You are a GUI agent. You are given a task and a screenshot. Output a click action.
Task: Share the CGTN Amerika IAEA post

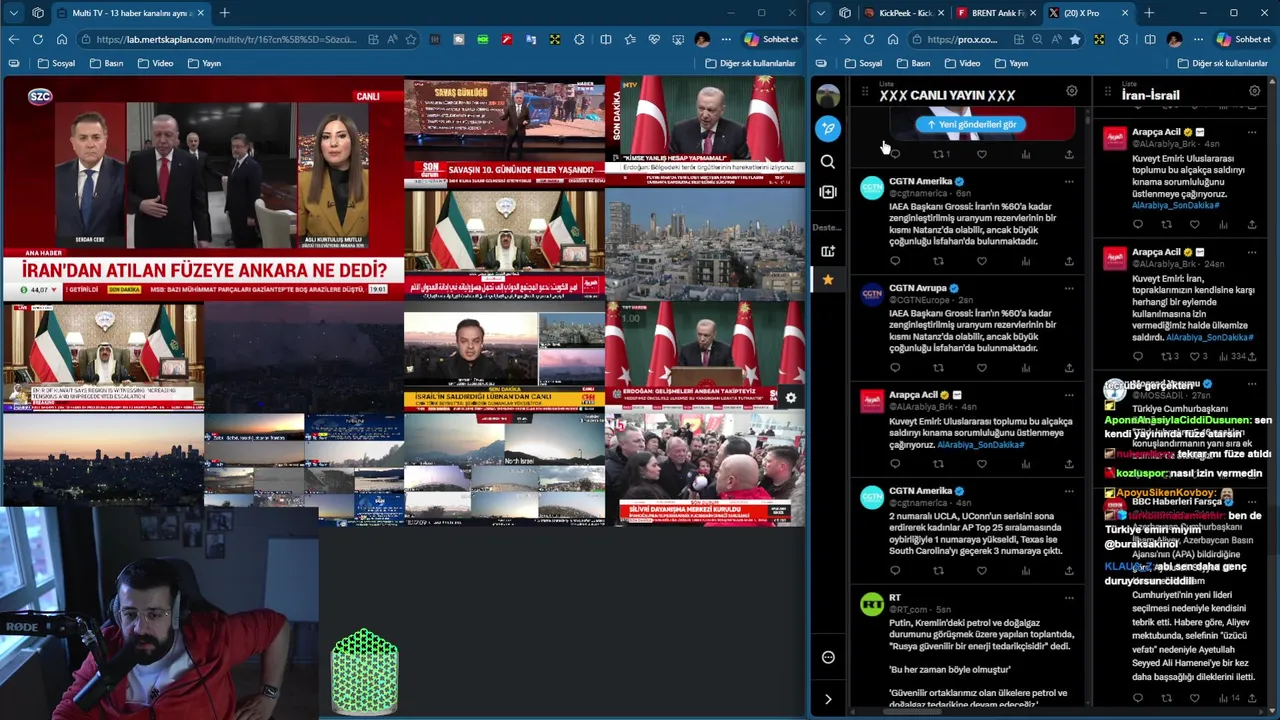[x=1069, y=261]
